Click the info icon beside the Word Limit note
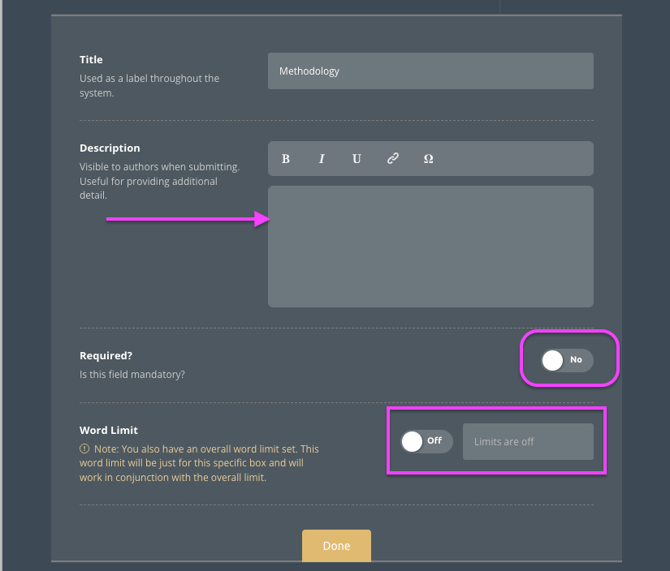Image resolution: width=670 pixels, height=571 pixels. pos(84,449)
